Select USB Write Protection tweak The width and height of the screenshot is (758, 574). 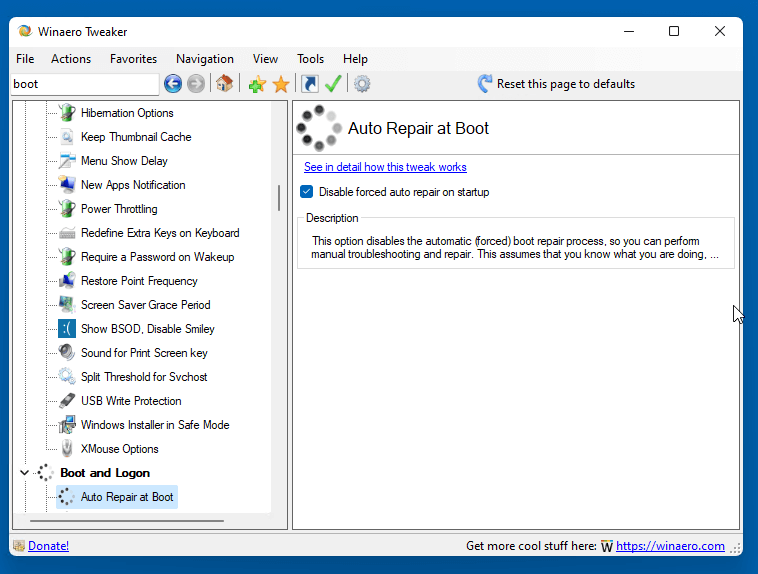point(131,401)
